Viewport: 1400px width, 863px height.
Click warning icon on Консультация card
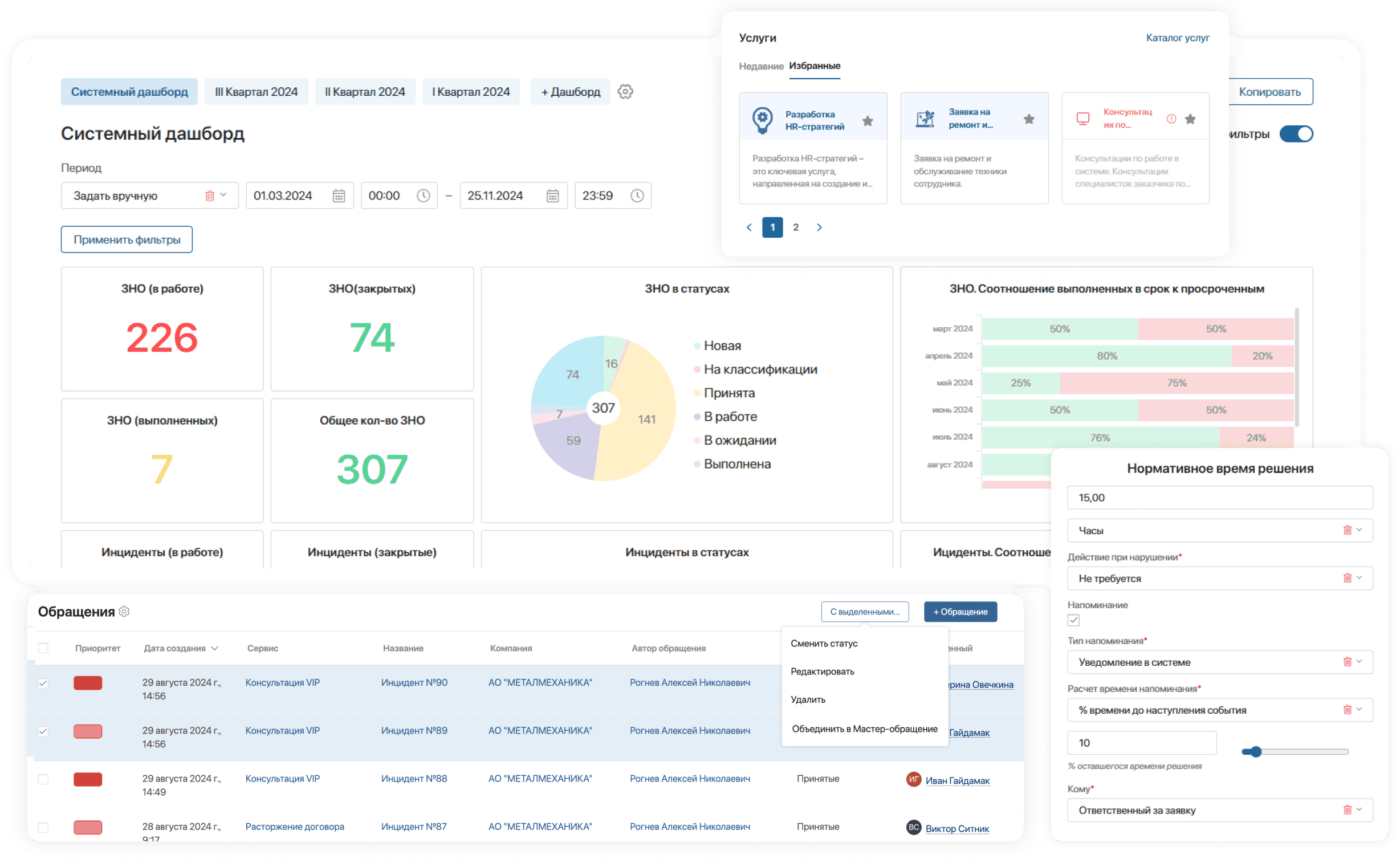pyautogui.click(x=1171, y=119)
